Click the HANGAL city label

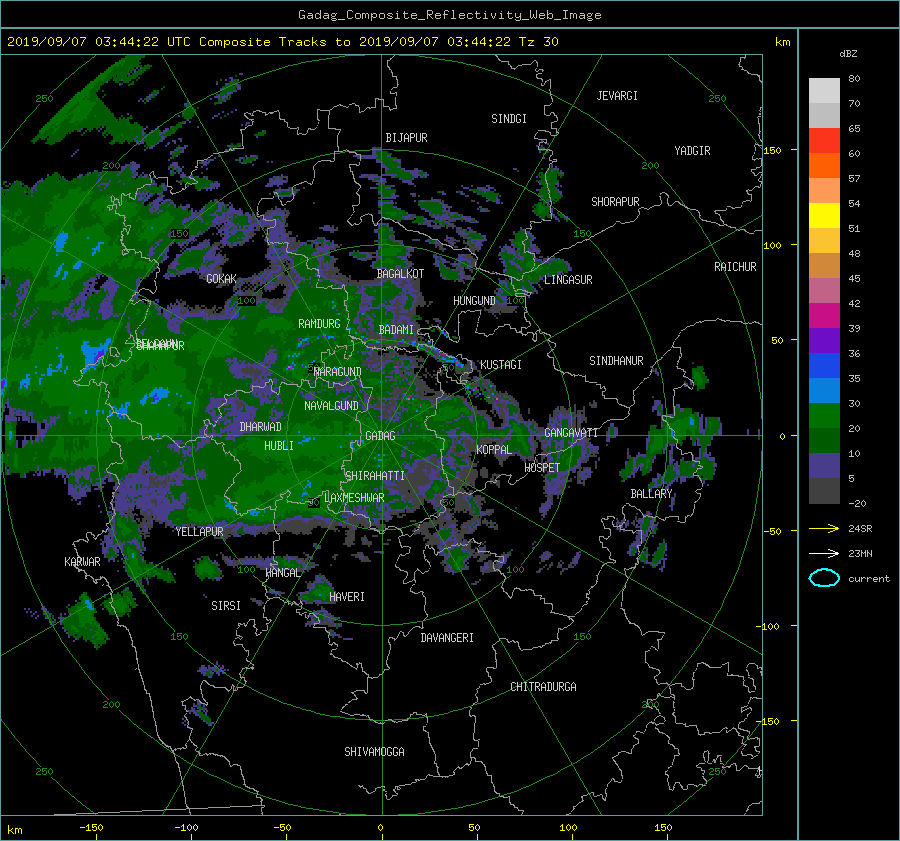(282, 573)
